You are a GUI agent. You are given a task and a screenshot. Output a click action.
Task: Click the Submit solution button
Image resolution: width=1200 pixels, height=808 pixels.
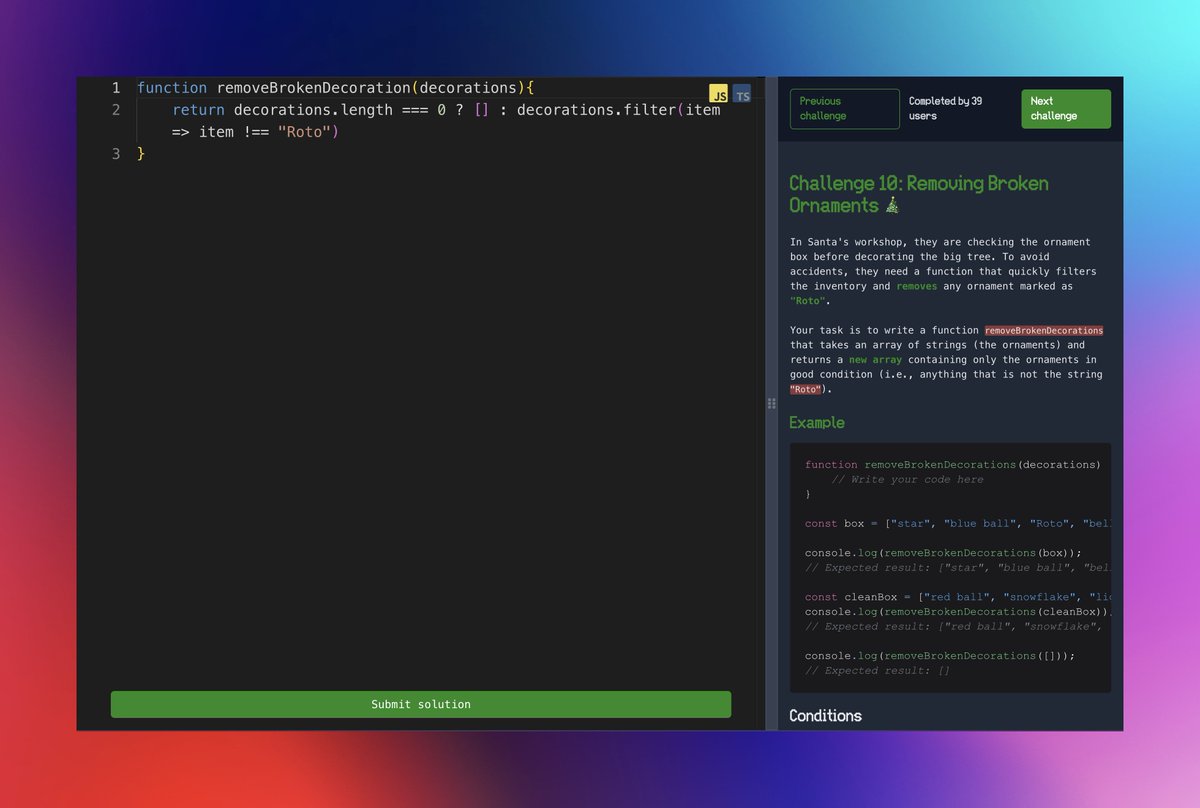tap(421, 704)
